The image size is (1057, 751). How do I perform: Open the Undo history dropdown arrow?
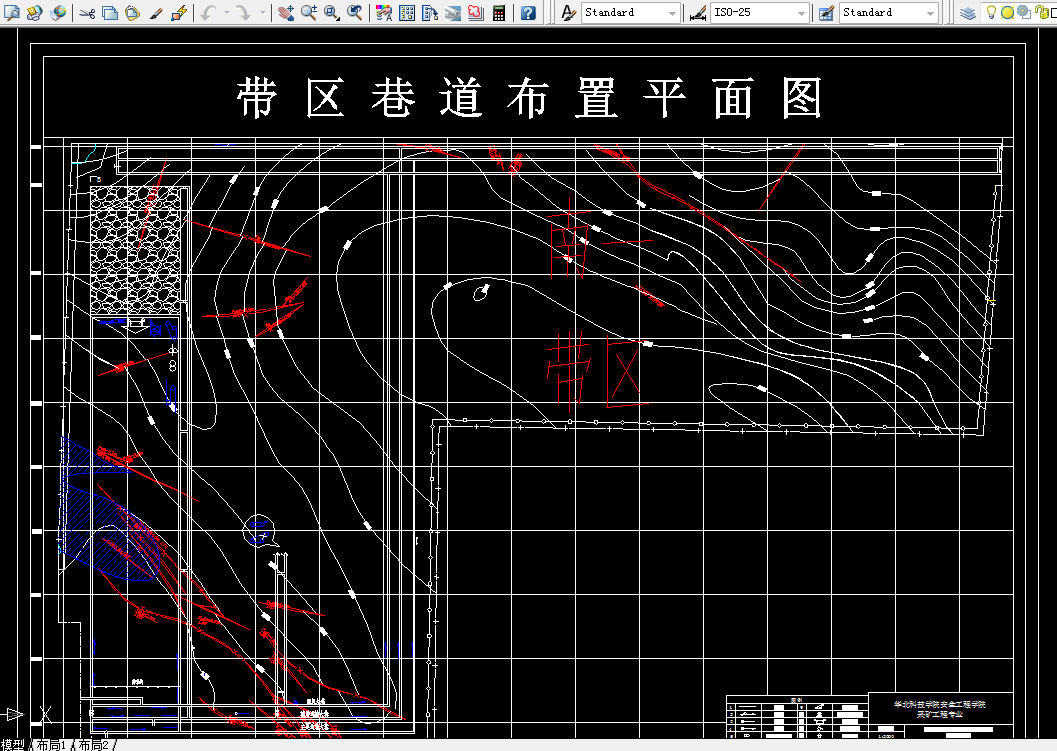pos(226,12)
